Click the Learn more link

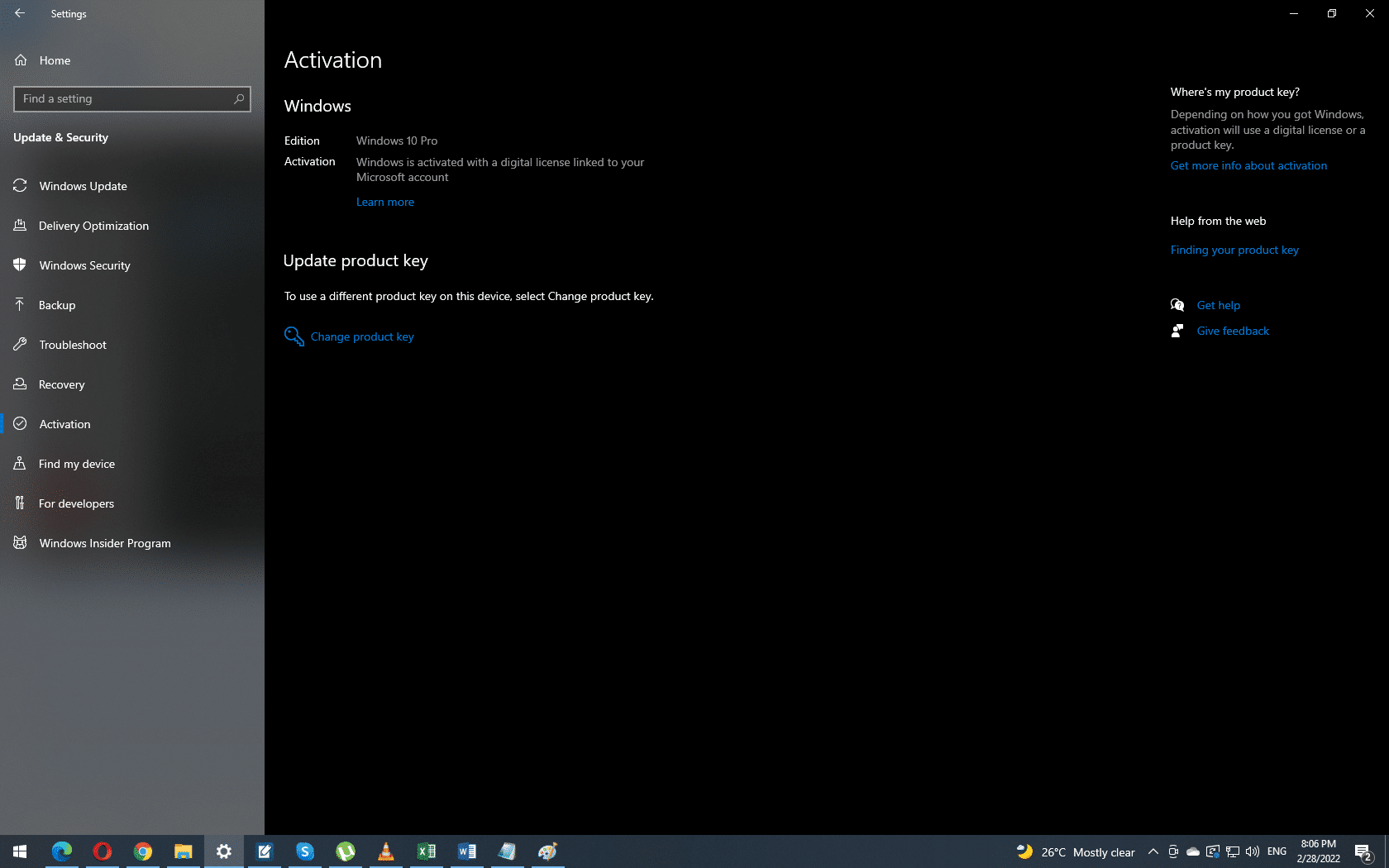pos(384,202)
